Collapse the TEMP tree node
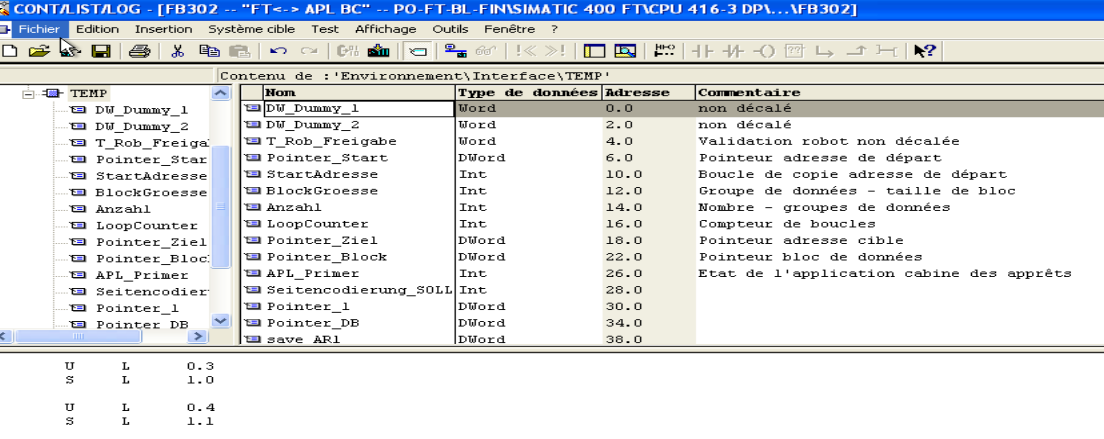Screen dimensions: 1104x439 [x=29, y=93]
